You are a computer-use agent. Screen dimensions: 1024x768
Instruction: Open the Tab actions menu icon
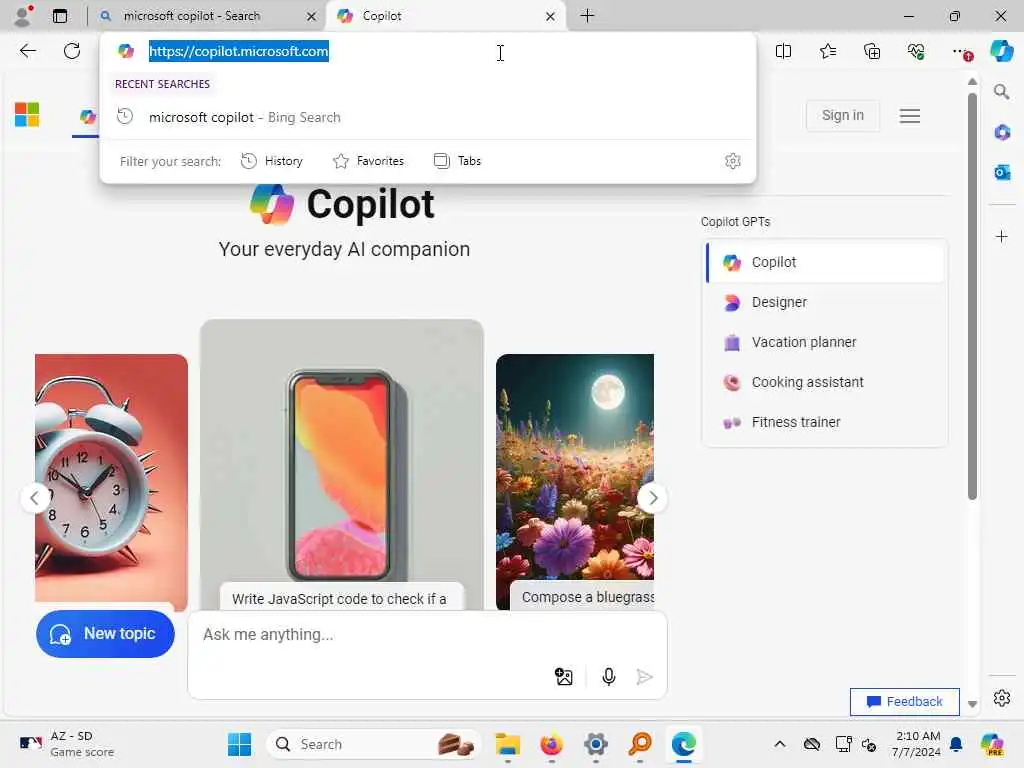click(x=60, y=16)
